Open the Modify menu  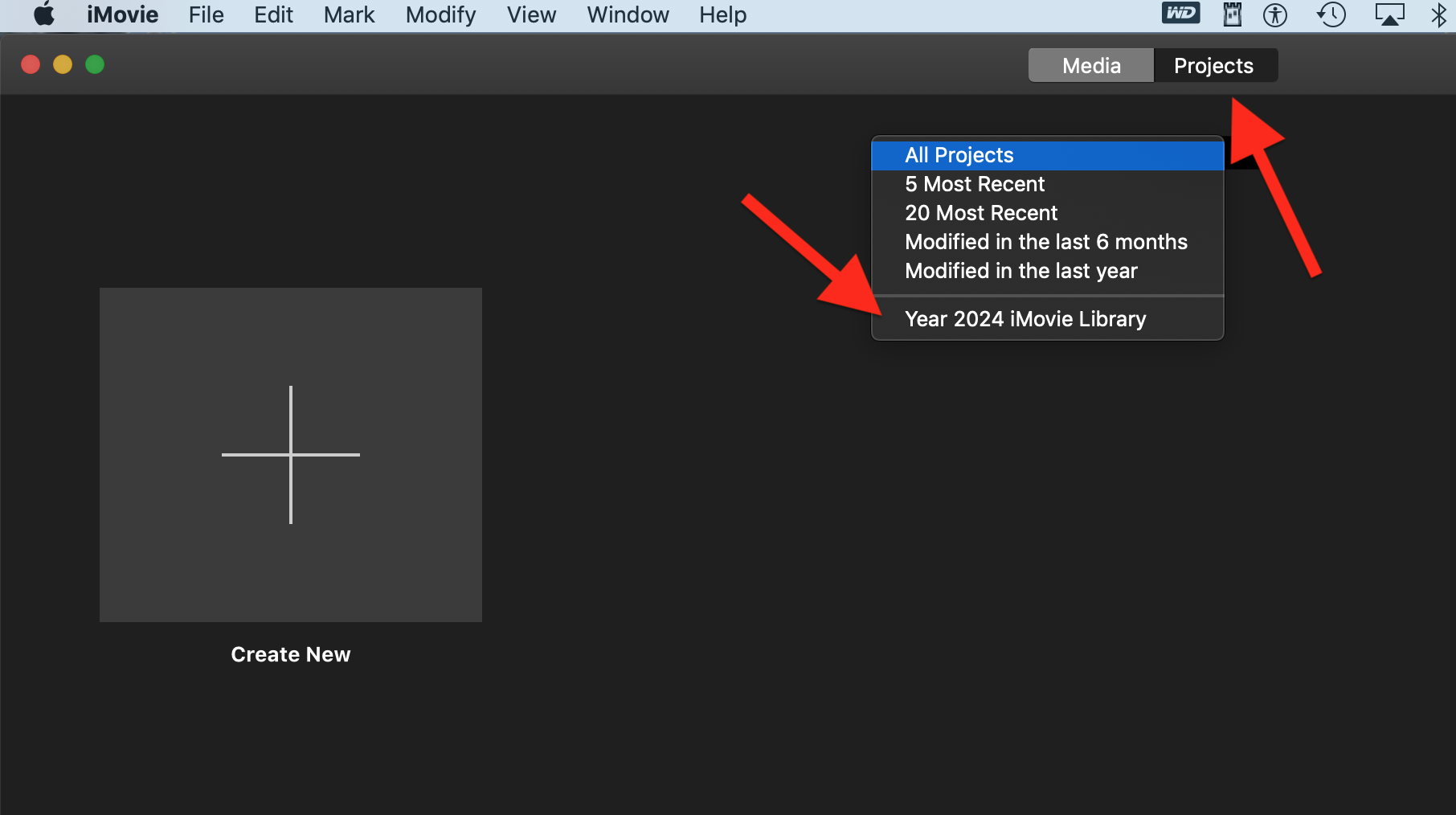pos(441,14)
